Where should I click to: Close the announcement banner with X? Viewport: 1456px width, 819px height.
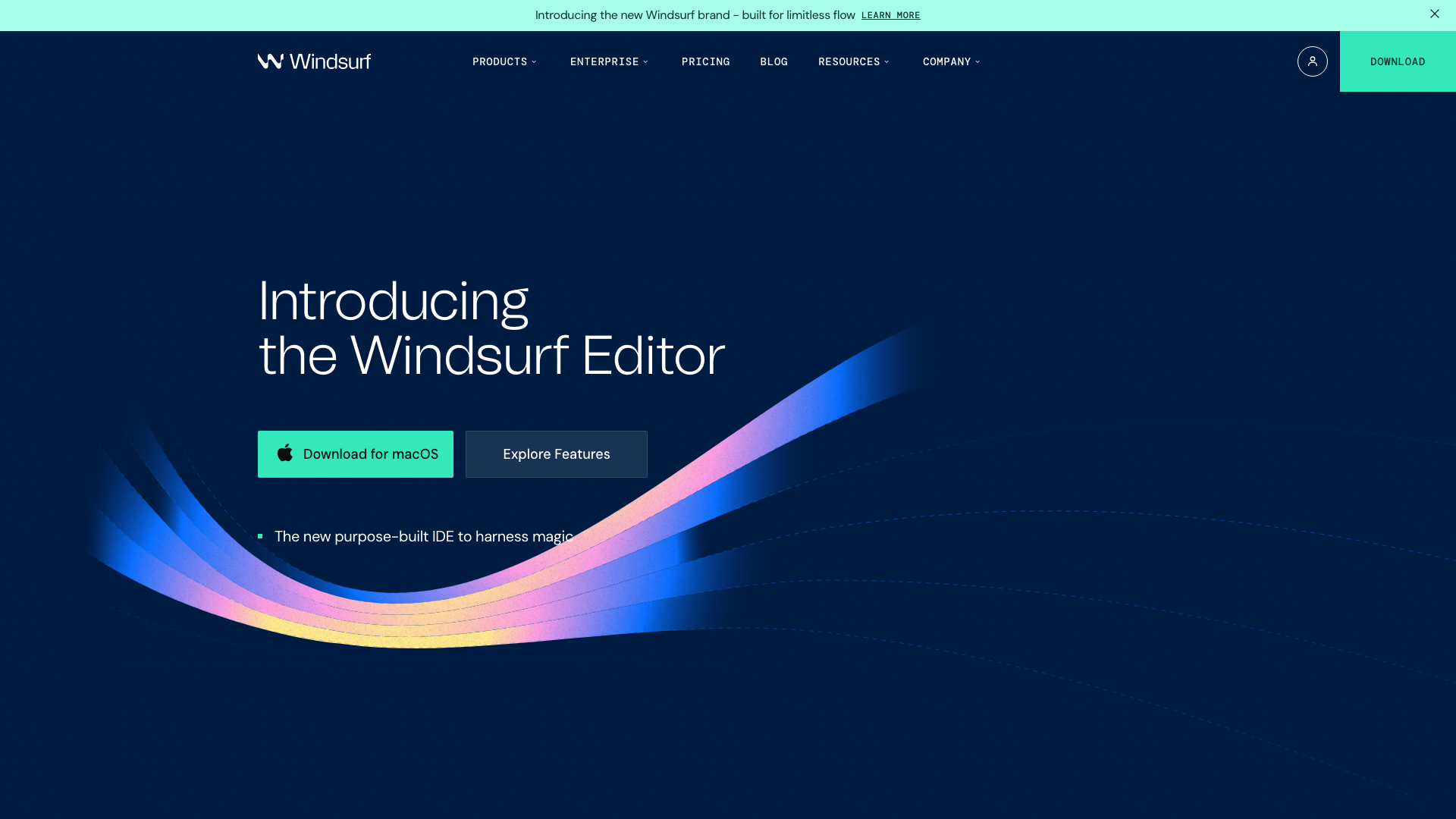pos(1434,14)
